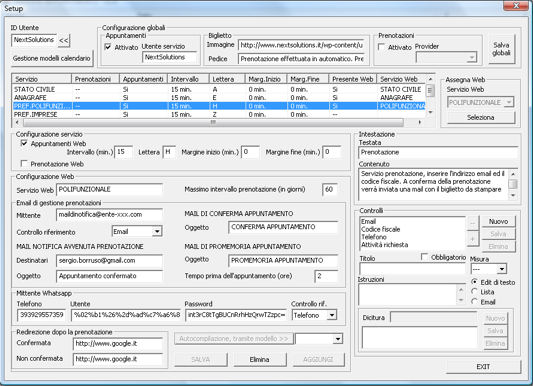Open the Assegna Web Servizio Web dropdown
The height and width of the screenshot is (386, 533).
[x=509, y=102]
